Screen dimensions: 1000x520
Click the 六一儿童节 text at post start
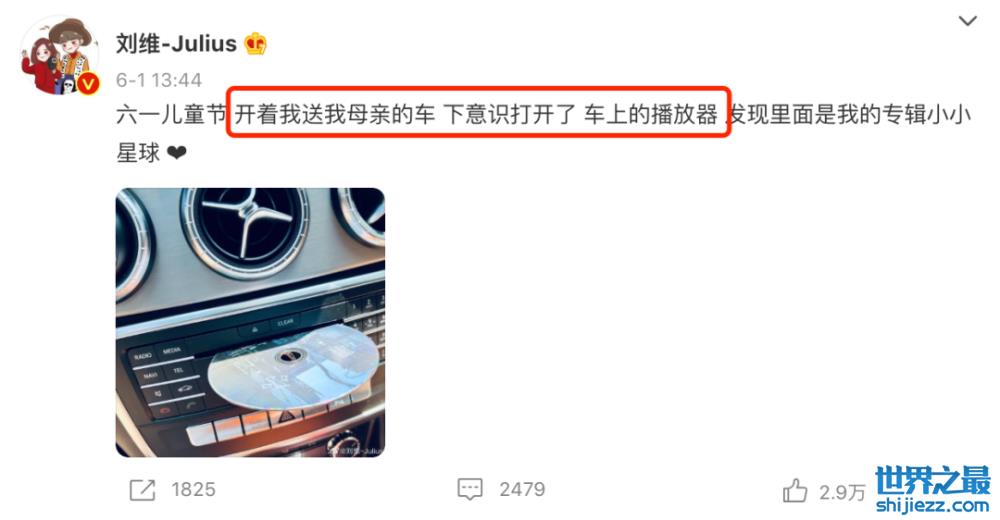click(172, 115)
